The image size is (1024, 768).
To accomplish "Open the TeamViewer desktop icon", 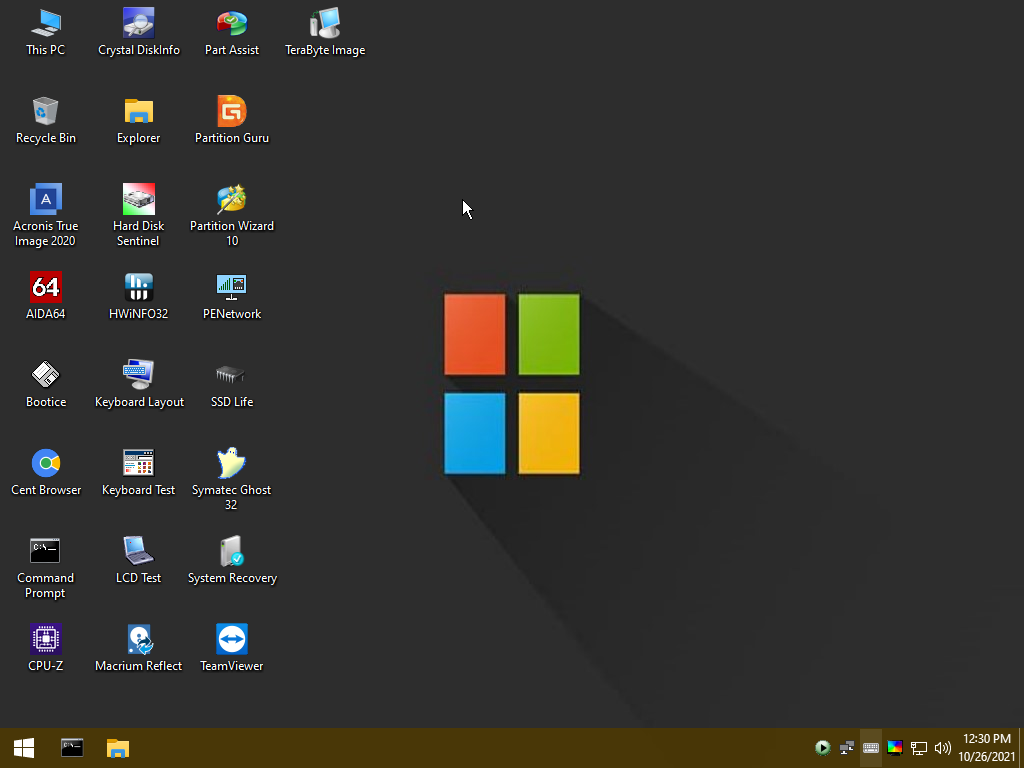I will pos(232,648).
